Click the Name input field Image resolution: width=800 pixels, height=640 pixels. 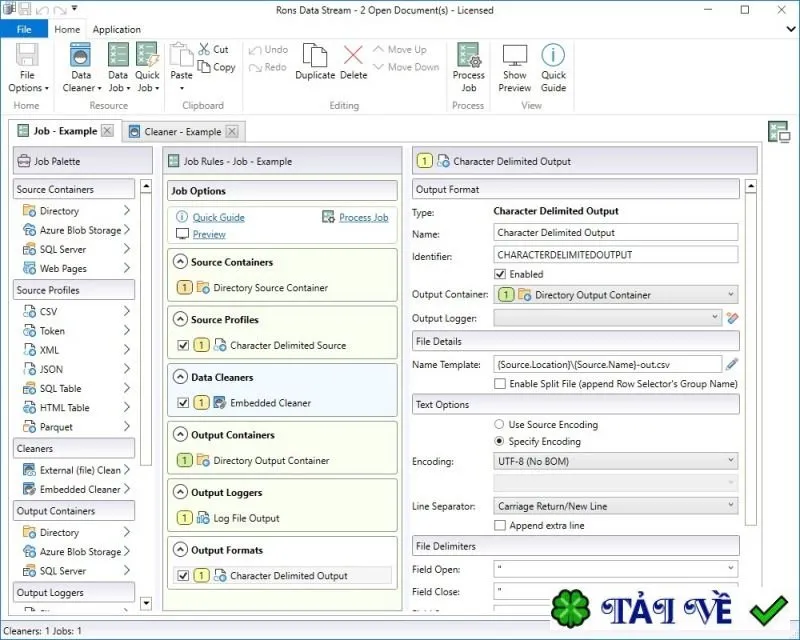pos(615,232)
